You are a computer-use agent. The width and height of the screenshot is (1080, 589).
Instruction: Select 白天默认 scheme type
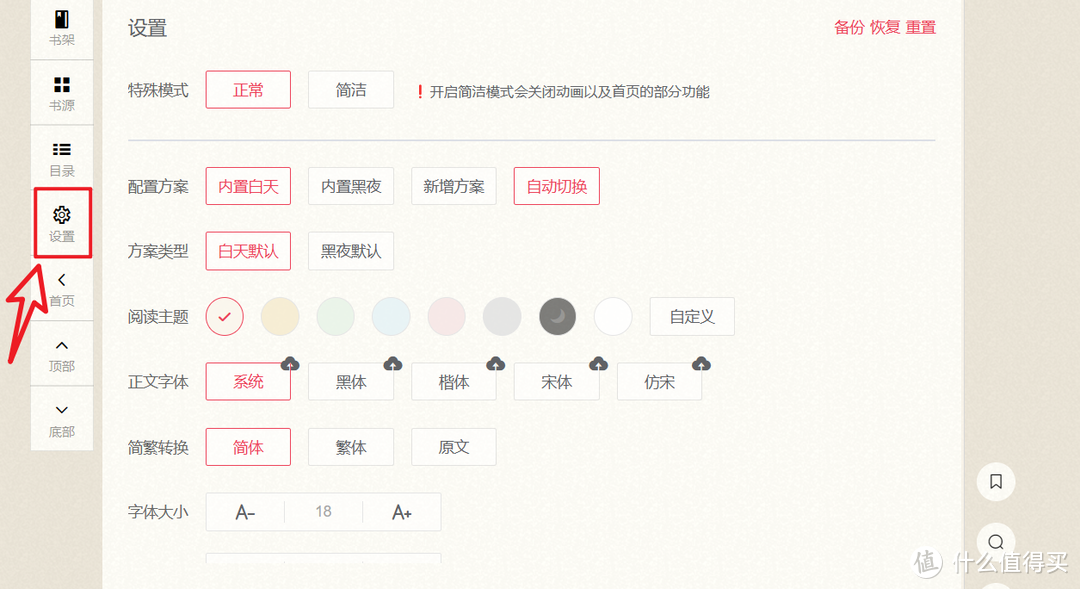pos(248,251)
